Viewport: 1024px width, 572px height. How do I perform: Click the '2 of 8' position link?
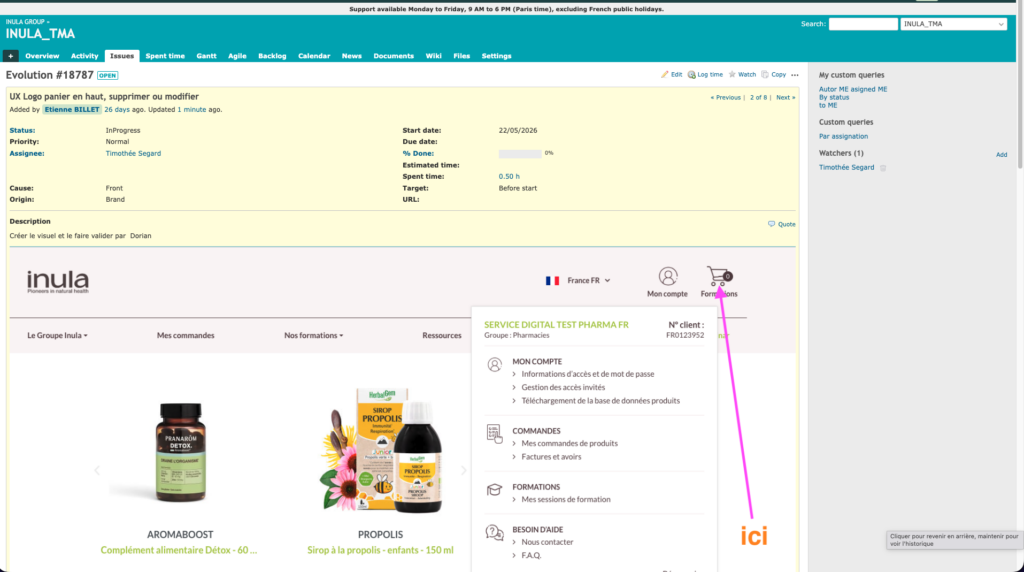tap(758, 97)
